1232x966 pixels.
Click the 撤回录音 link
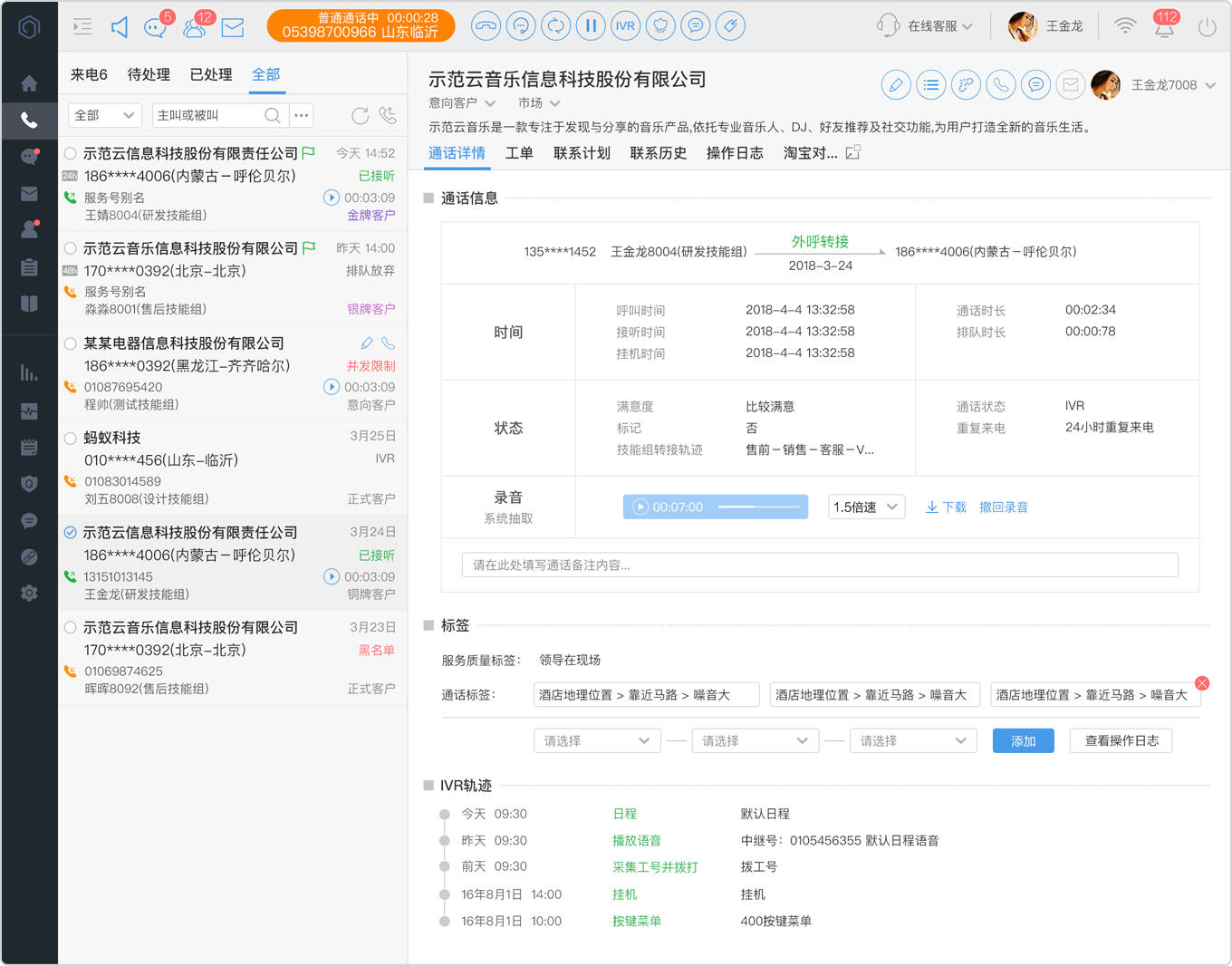(x=1004, y=507)
